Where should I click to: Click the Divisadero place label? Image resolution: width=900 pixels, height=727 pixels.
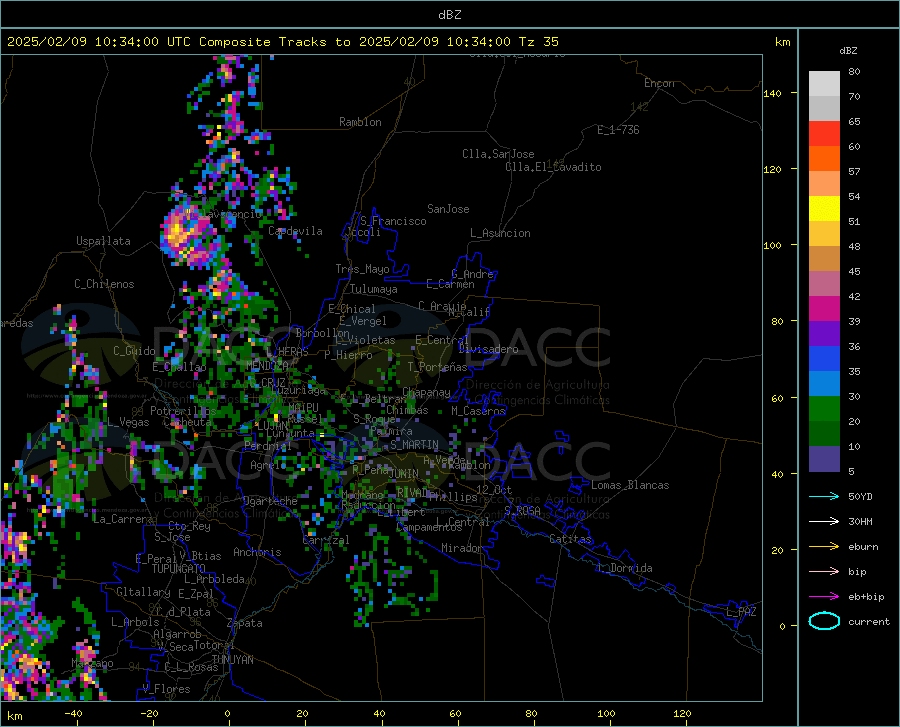coord(488,349)
